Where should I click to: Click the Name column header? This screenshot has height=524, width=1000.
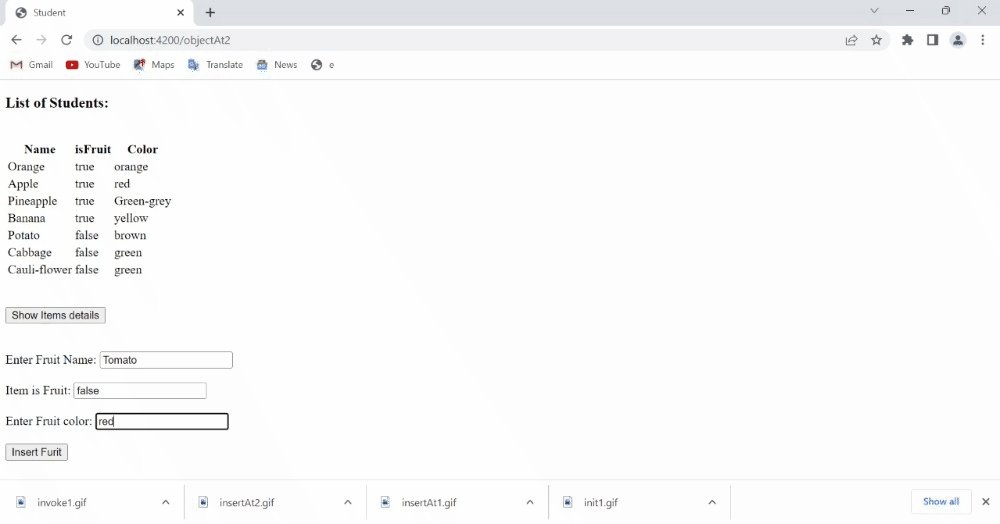pyautogui.click(x=40, y=149)
